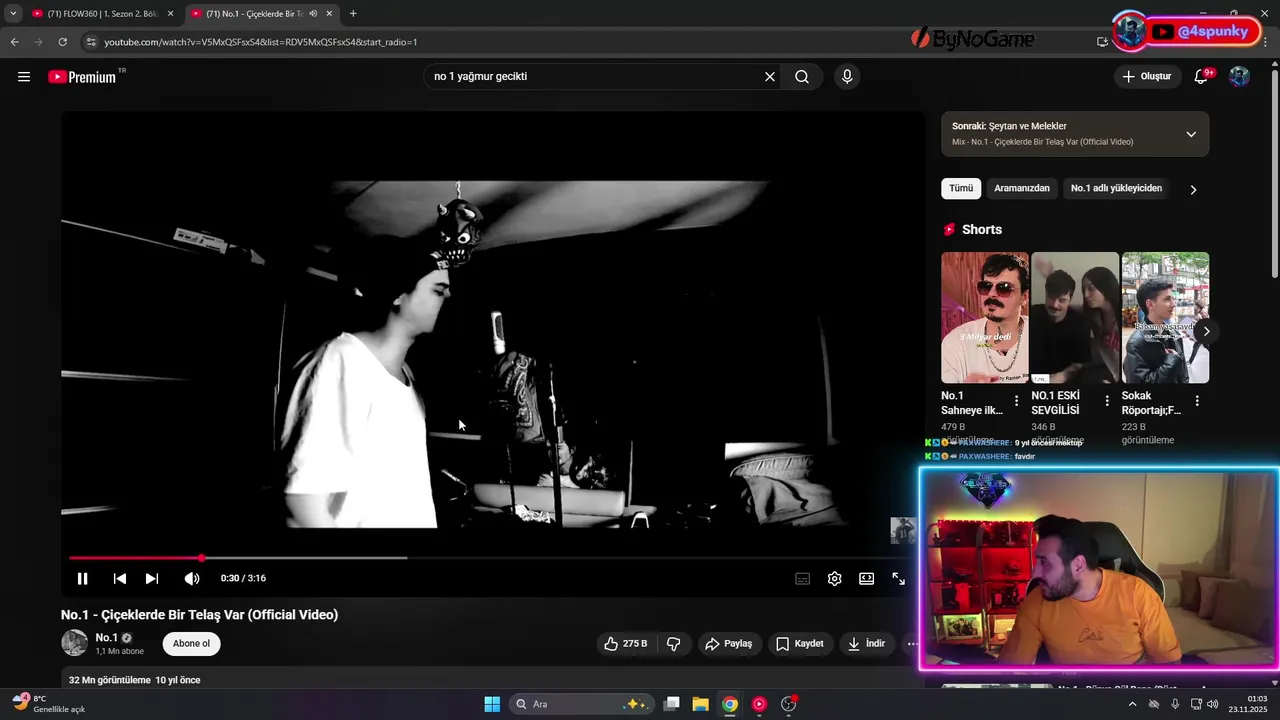
Task: Open YouTube notifications bell
Action: [1202, 77]
